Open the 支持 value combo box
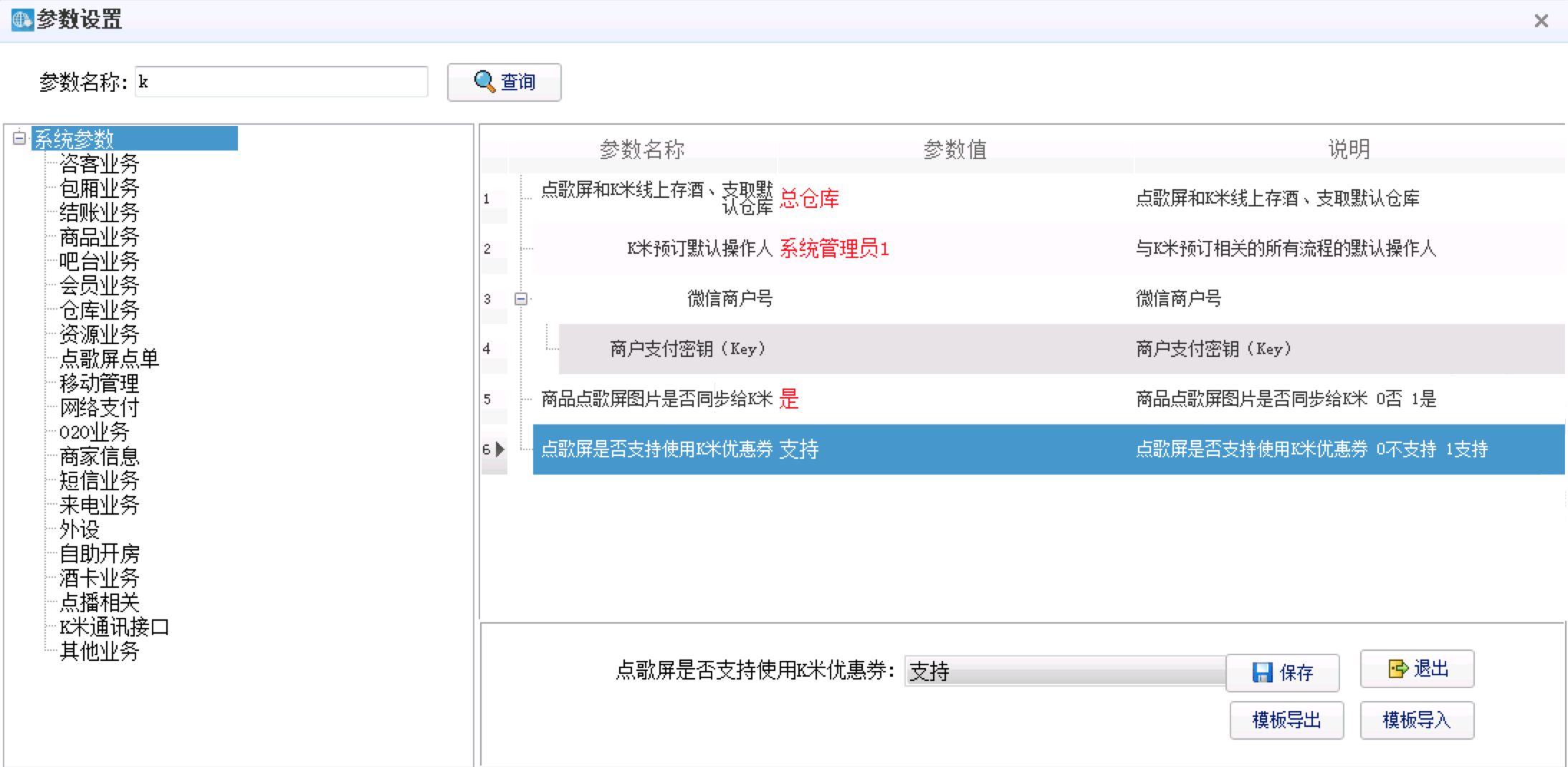Screen dimensions: 1568x767 [1065, 671]
